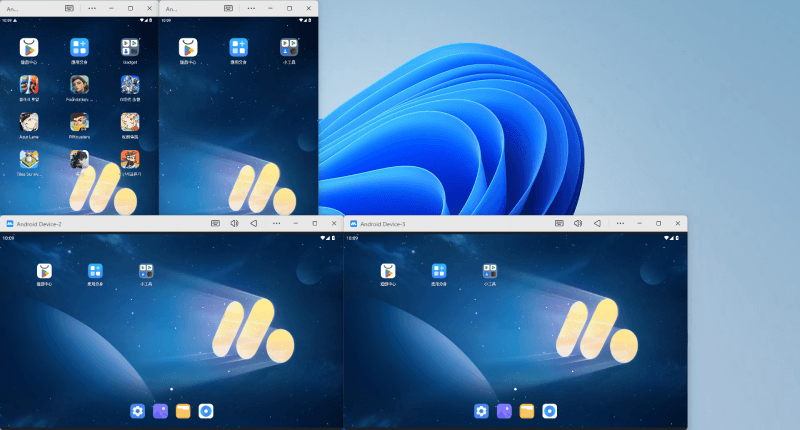Viewport: 800px width, 430px height.
Task: Tap the Wi-Fi status icon in Android Device-3
Action: (667, 238)
